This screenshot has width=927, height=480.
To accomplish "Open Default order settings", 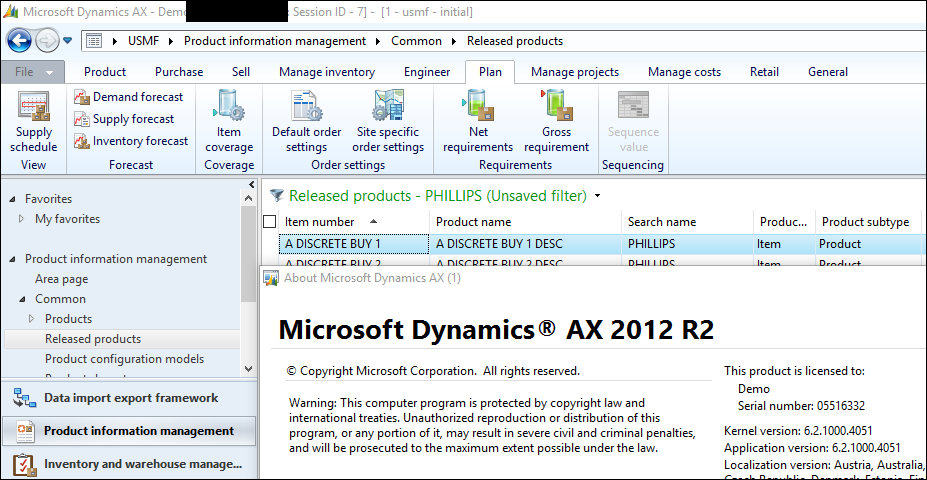I will 306,123.
